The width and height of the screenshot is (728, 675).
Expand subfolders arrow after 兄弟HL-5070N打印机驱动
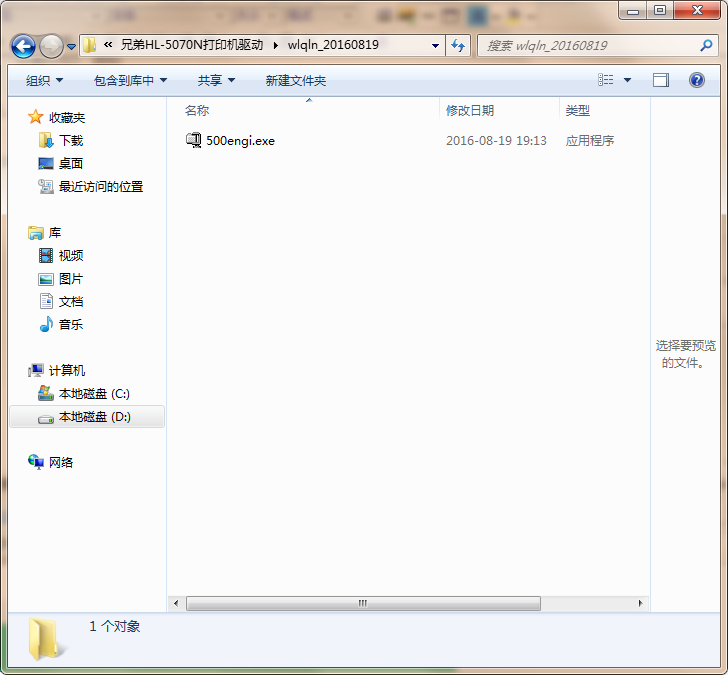pyautogui.click(x=276, y=45)
